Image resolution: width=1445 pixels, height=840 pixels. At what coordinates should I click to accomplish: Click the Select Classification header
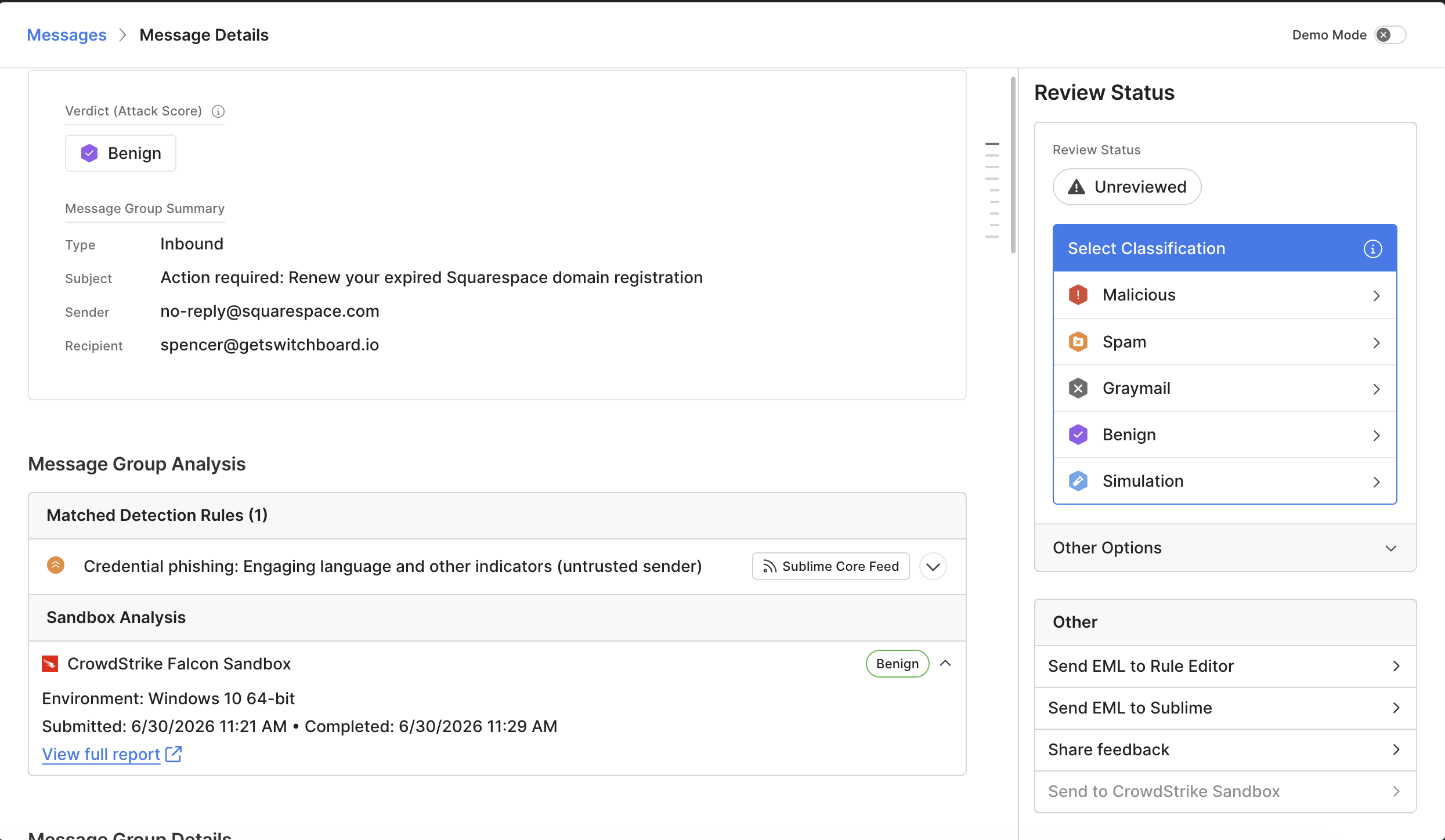pos(1224,248)
